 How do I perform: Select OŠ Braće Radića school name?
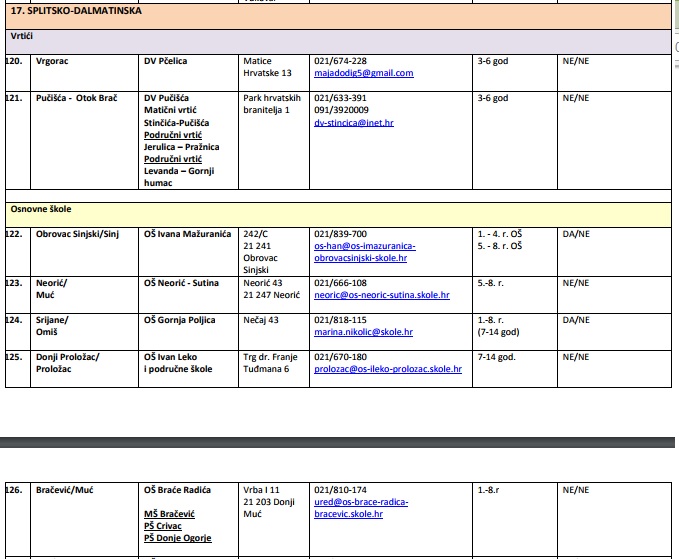(177, 490)
